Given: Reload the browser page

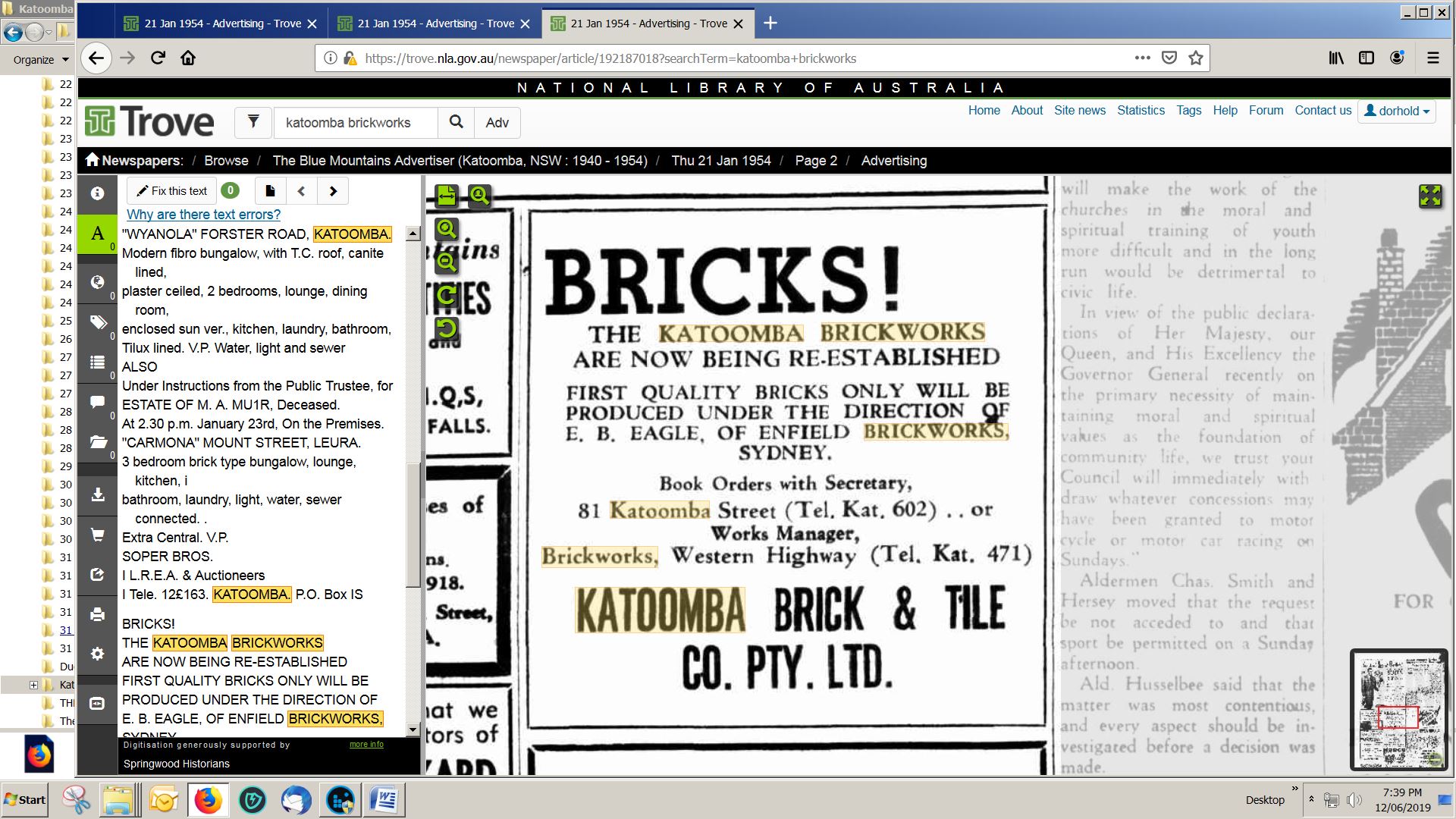Looking at the screenshot, I should pyautogui.click(x=158, y=58).
